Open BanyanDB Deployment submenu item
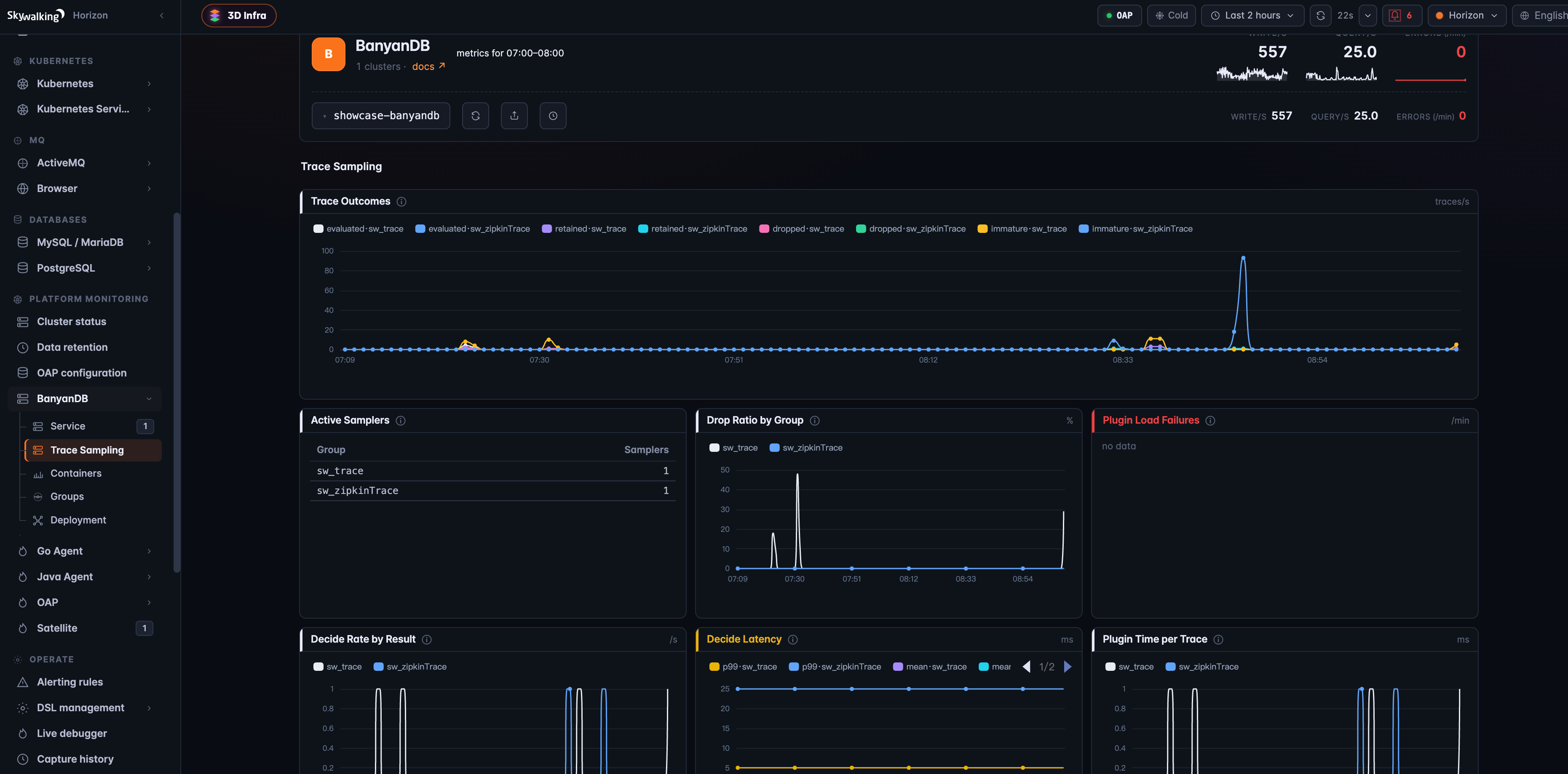Viewport: 1568px width, 774px height. pos(93,520)
